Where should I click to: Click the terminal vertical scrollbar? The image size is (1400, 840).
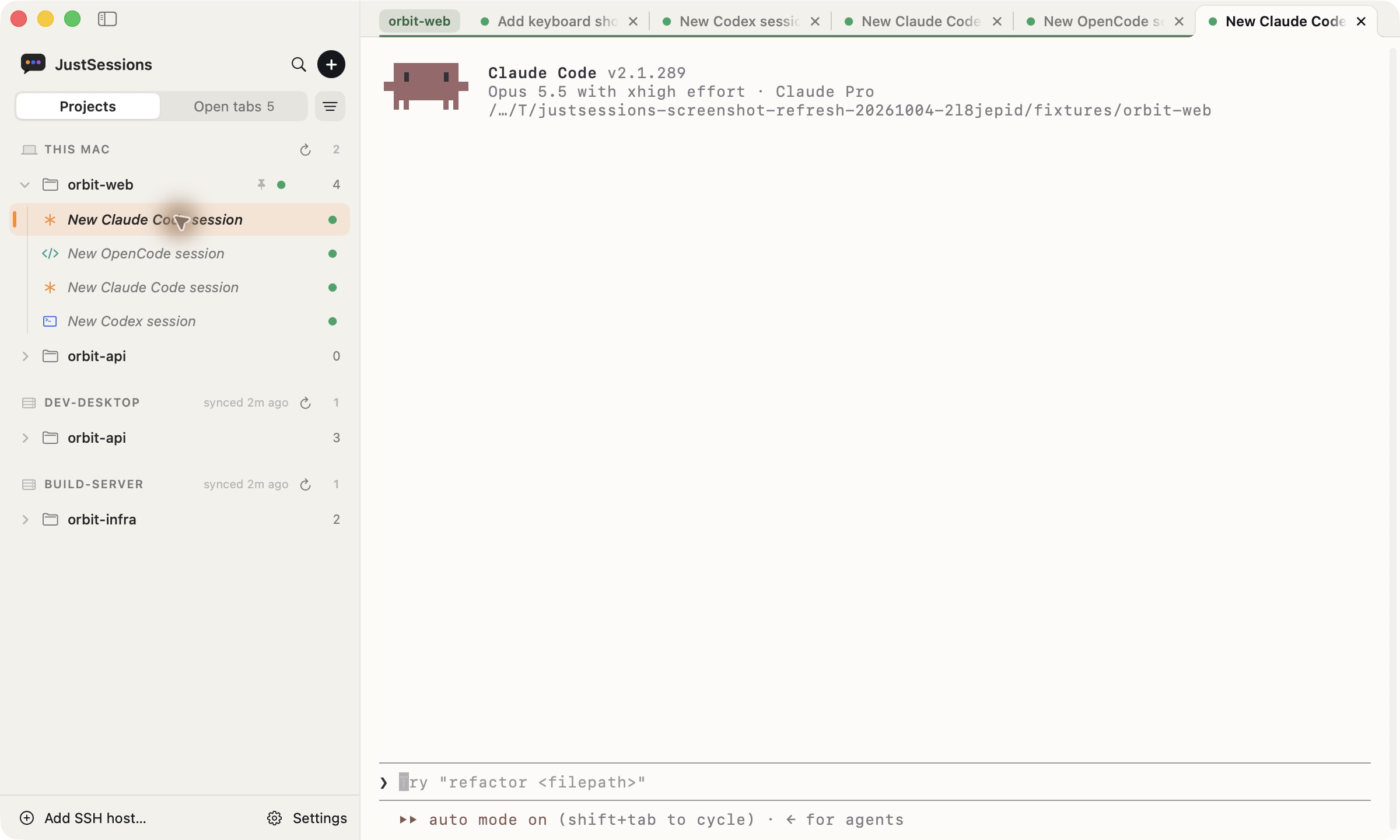click(1393, 437)
